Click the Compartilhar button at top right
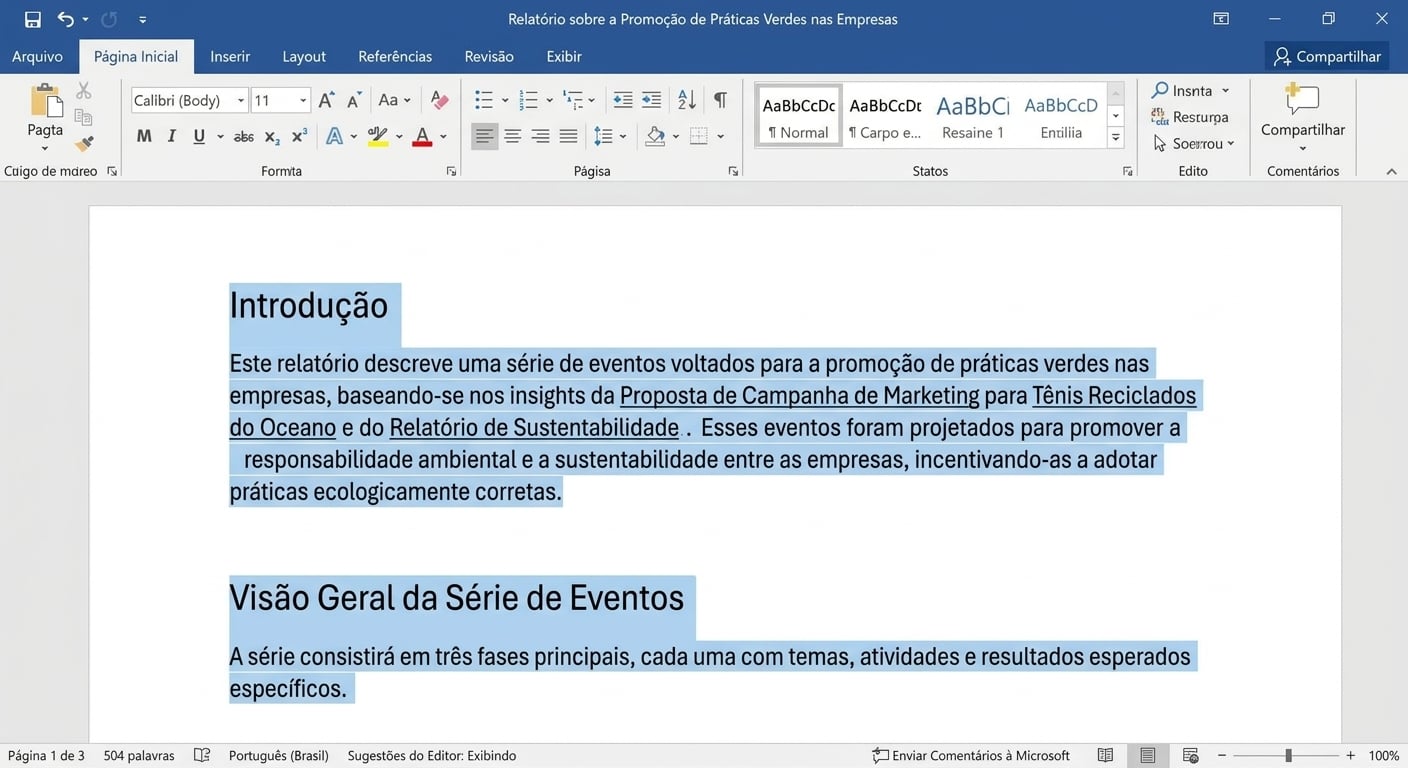The image size is (1408, 768). click(x=1327, y=56)
